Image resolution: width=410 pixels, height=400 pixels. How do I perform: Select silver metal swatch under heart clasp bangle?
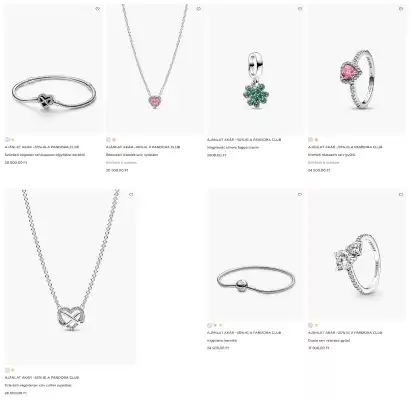pyautogui.click(x=8, y=140)
